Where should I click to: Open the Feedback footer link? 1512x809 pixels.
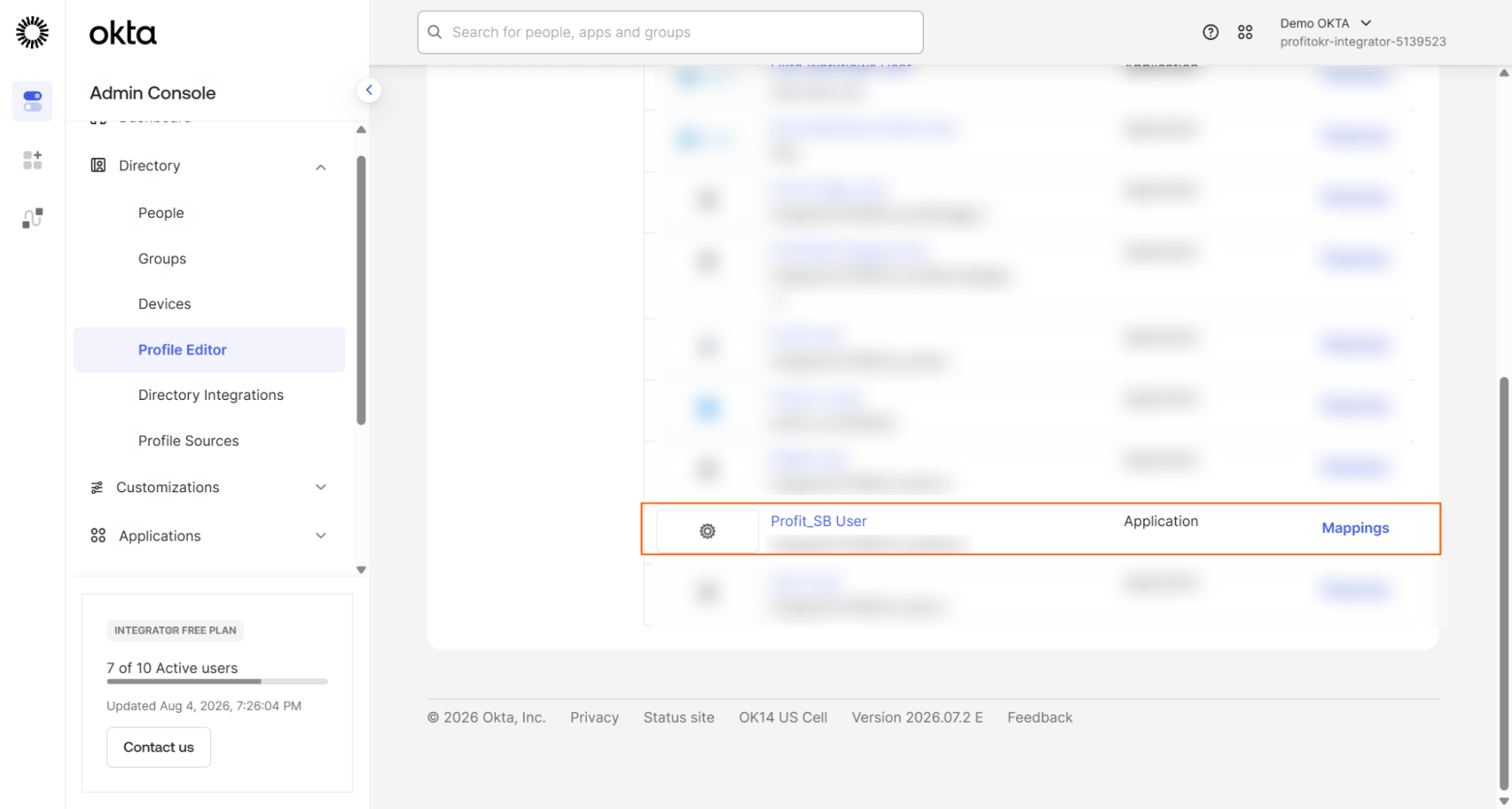pyautogui.click(x=1040, y=718)
